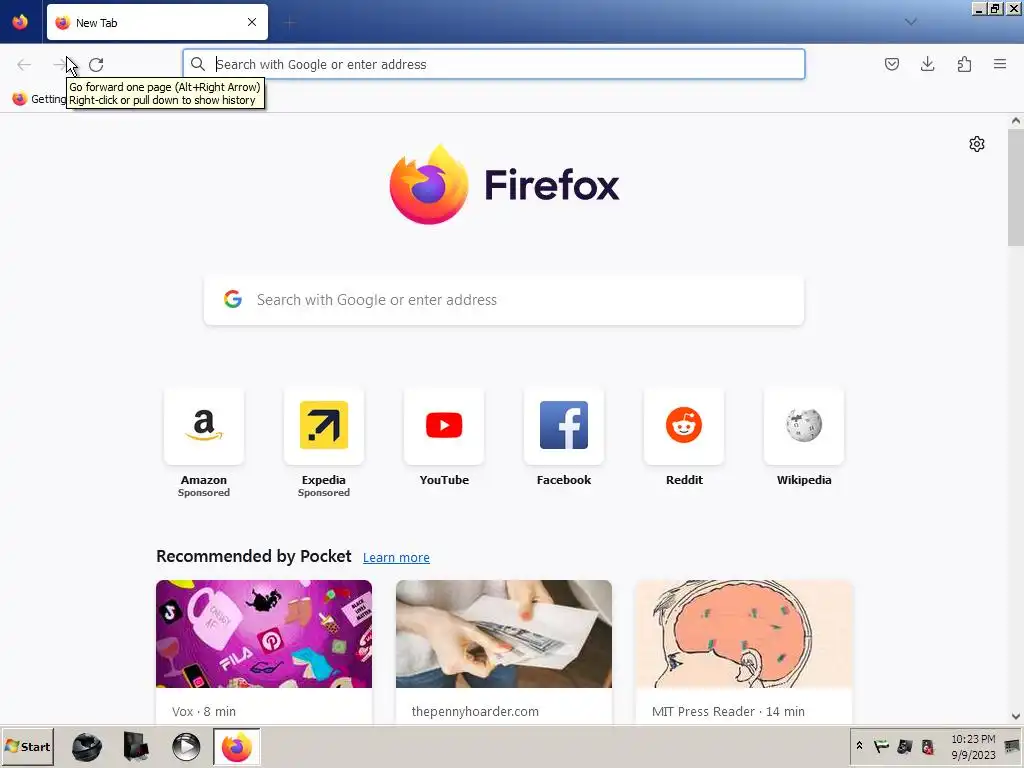Open new tab with plus button
Image resolution: width=1024 pixels, height=768 pixels.
(x=290, y=23)
